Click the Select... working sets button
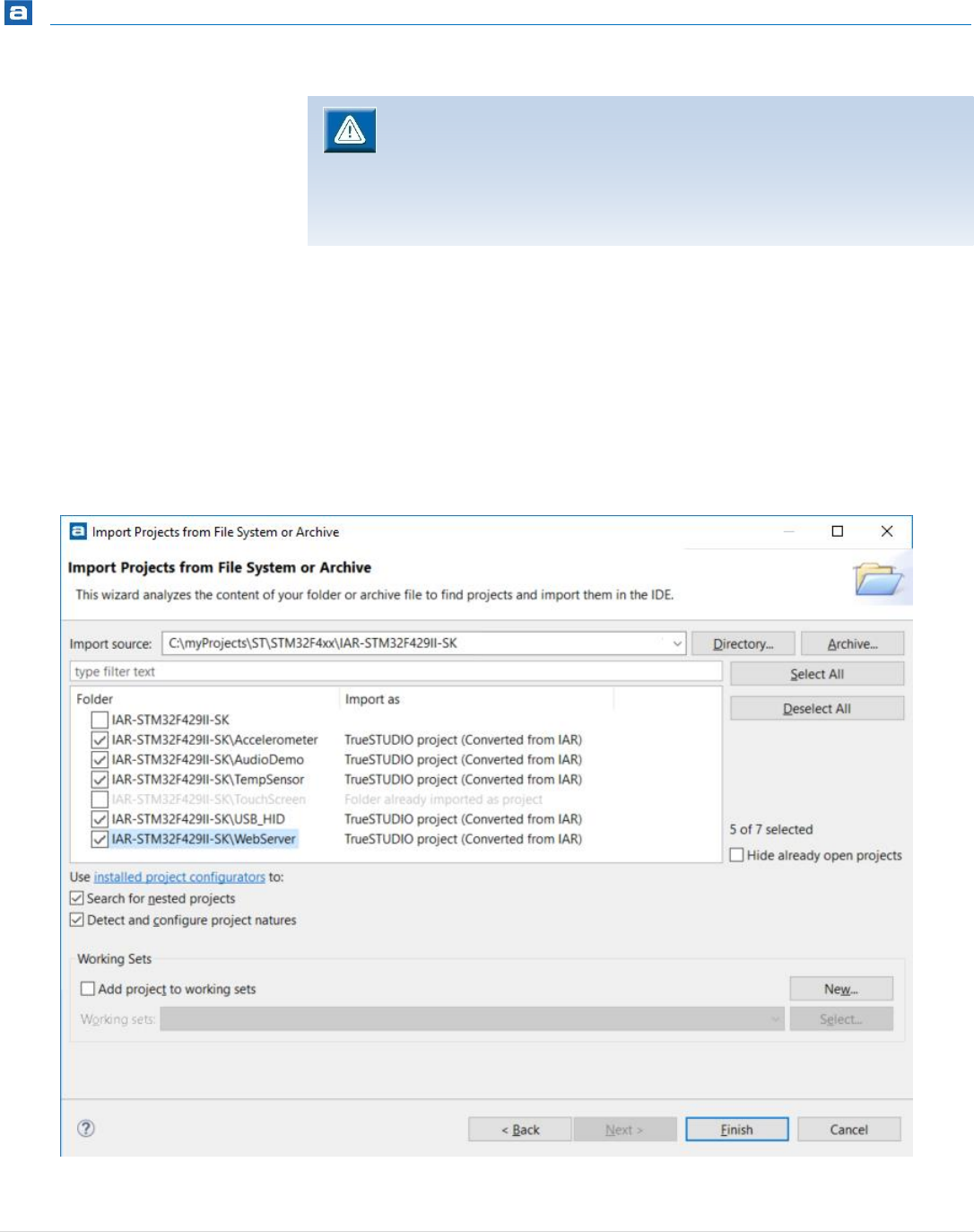The image size is (974, 1232). point(841,1018)
